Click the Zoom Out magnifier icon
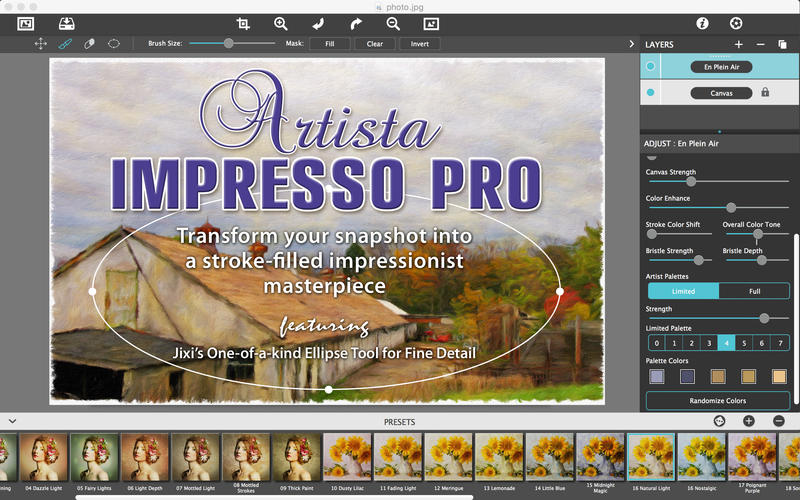Screen dimensions: 800x500 point(393,23)
